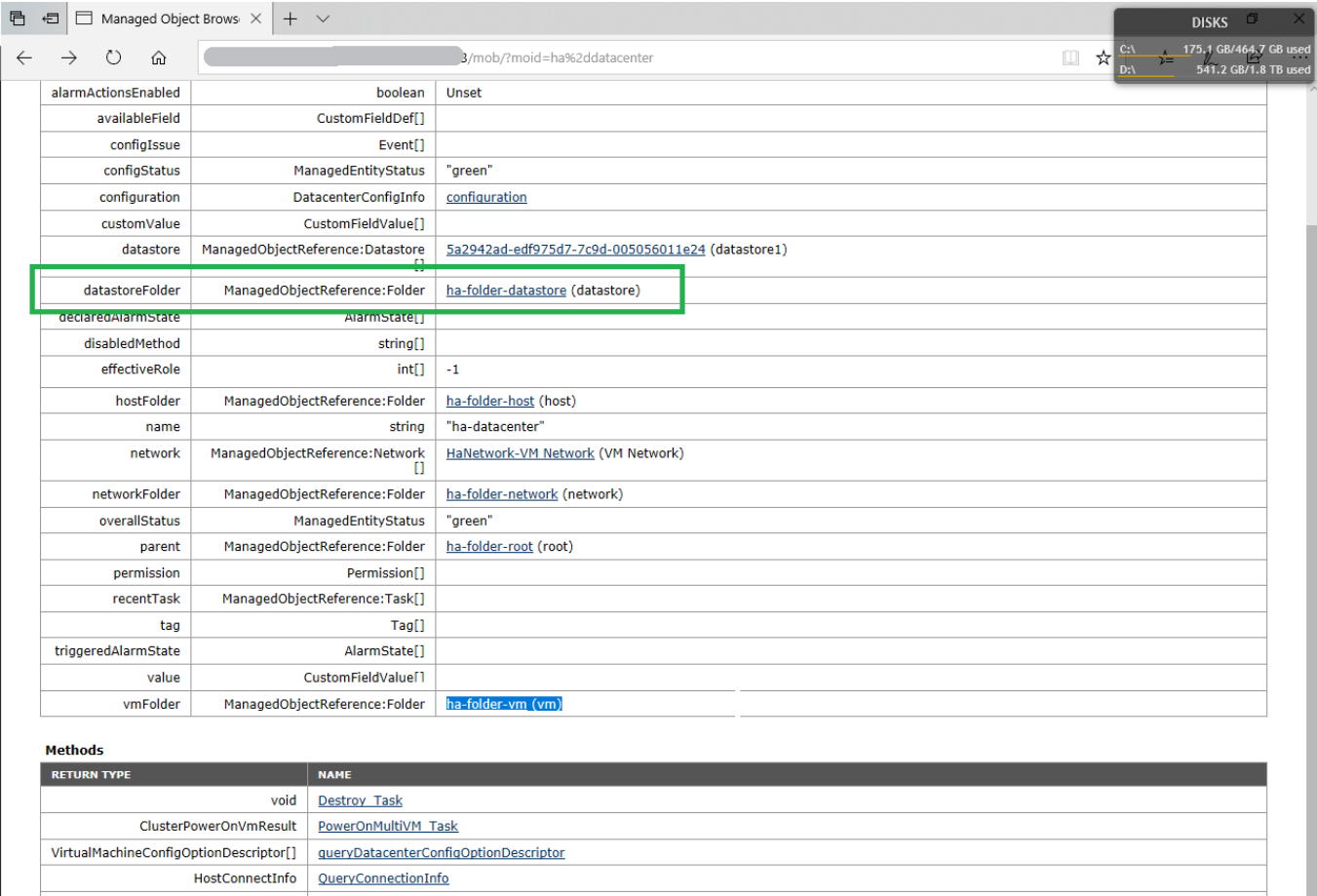Viewport: 1317px width, 896px height.
Task: Click the browser Back arrow
Action: click(x=24, y=58)
